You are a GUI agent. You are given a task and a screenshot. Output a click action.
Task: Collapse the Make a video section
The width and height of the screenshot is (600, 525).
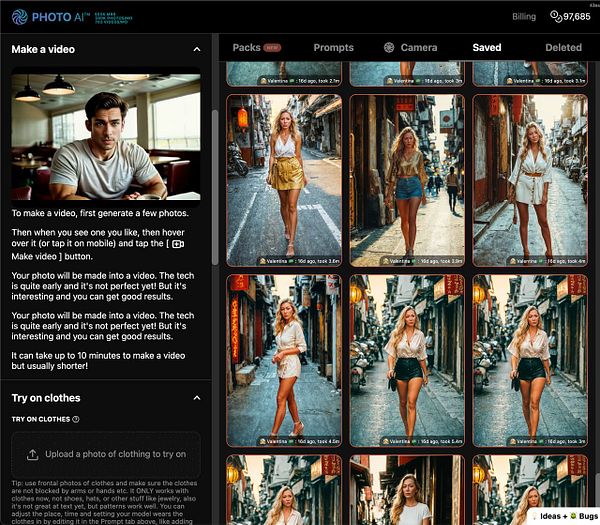click(197, 49)
